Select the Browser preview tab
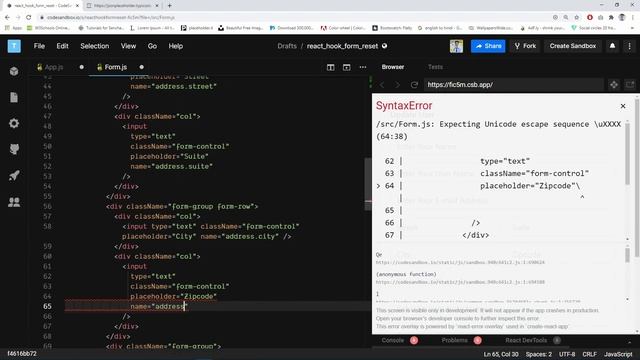Screen dimensions: 640x360 393,67
